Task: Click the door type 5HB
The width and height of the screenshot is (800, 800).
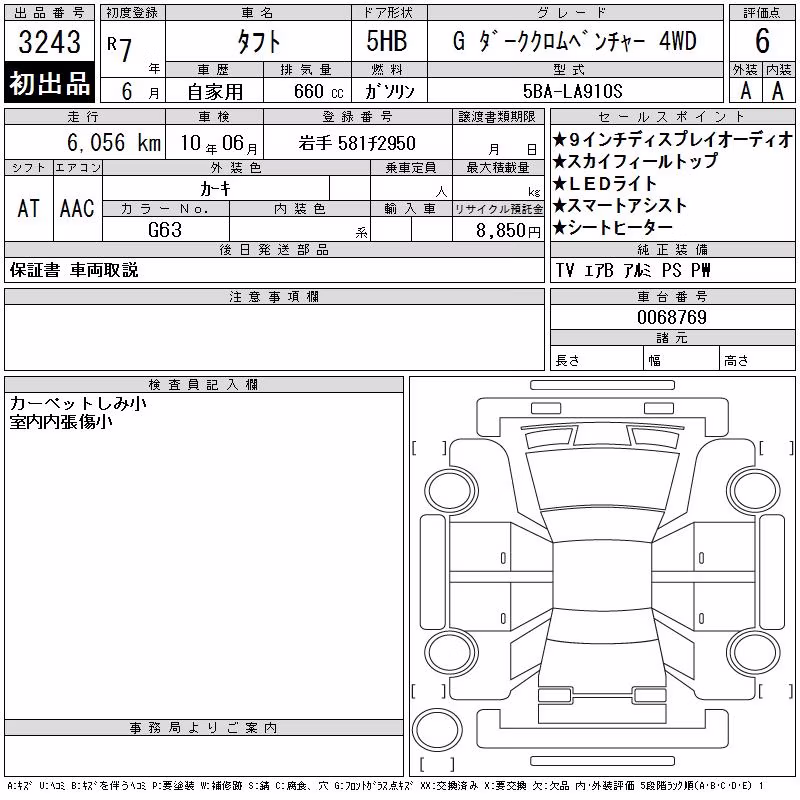Action: coord(387,41)
